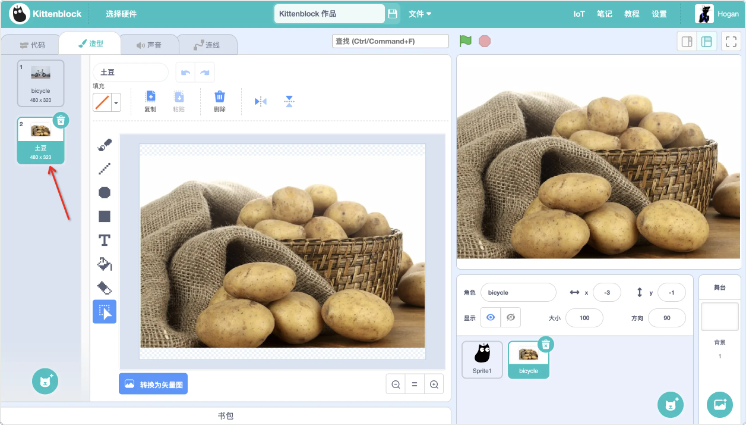Switch to the 代码 tab
Viewport: 746px width, 425px height.
(32, 45)
